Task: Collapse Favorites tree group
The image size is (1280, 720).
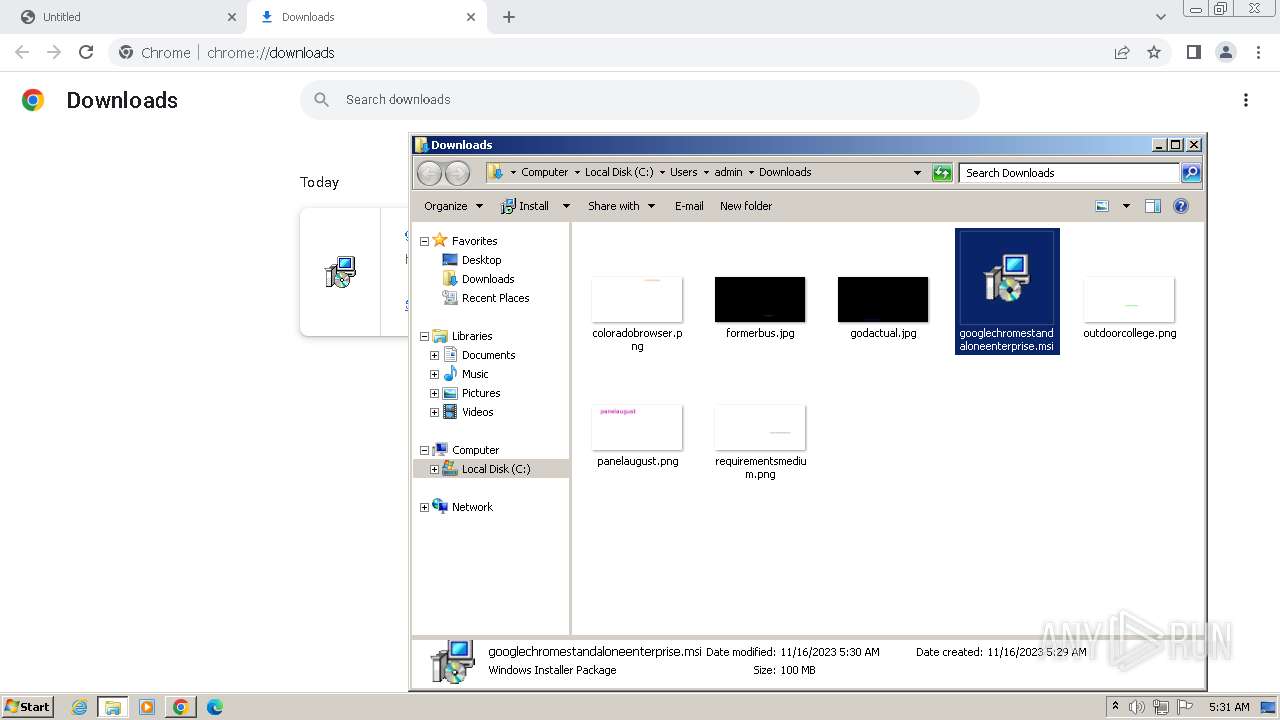Action: 424,241
